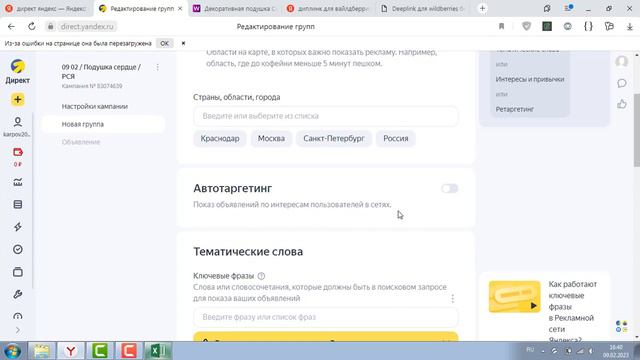Close the page reload notification bar
Viewport: 640px width, 360px height.
coord(183,43)
